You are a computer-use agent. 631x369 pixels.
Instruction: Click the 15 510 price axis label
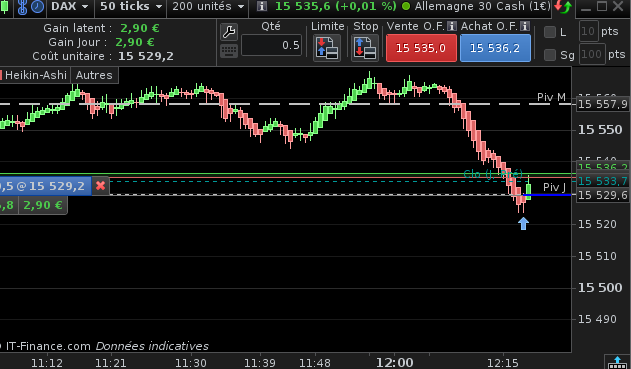[597, 256]
